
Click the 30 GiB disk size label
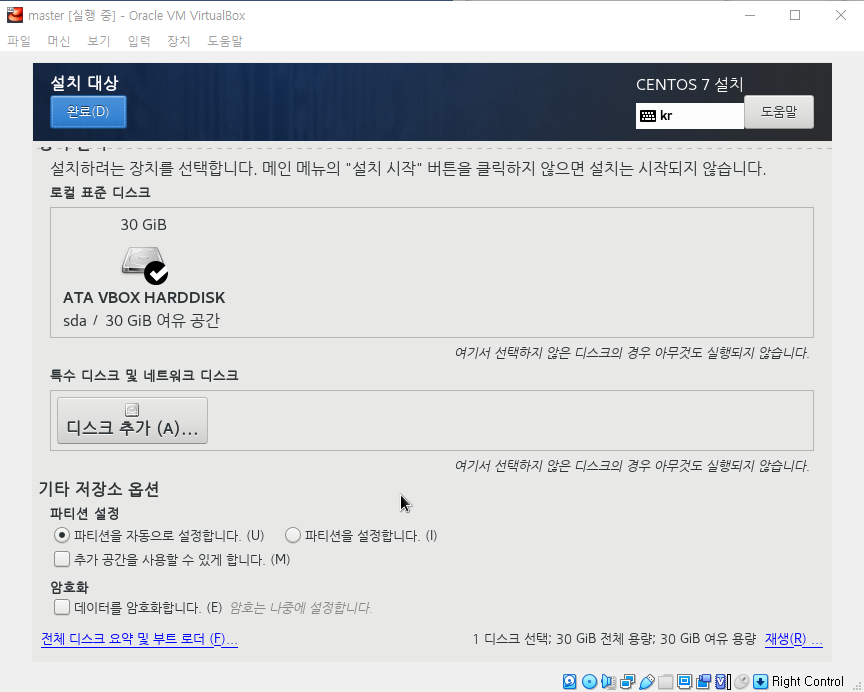point(143,225)
